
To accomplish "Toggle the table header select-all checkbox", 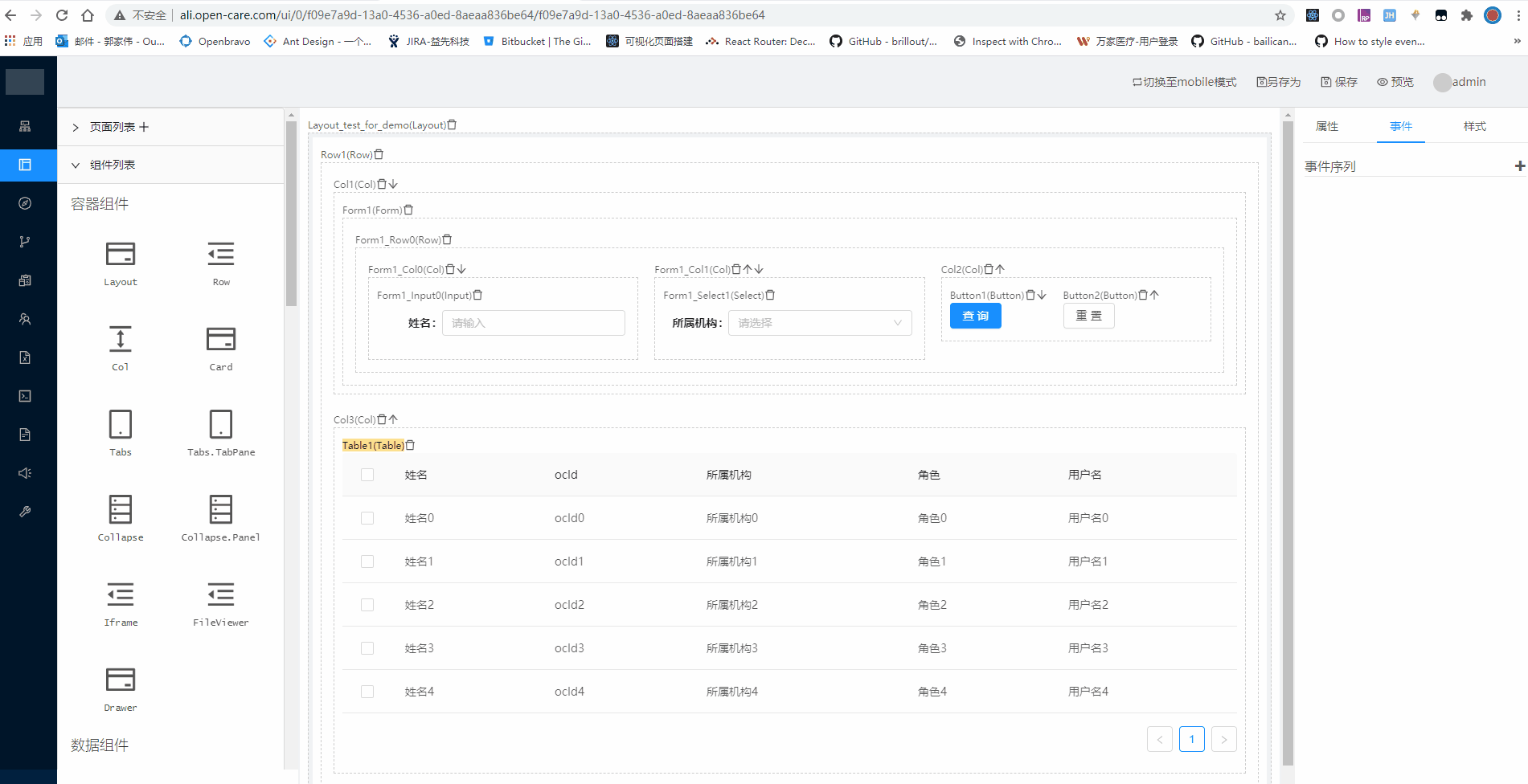I will tap(367, 475).
